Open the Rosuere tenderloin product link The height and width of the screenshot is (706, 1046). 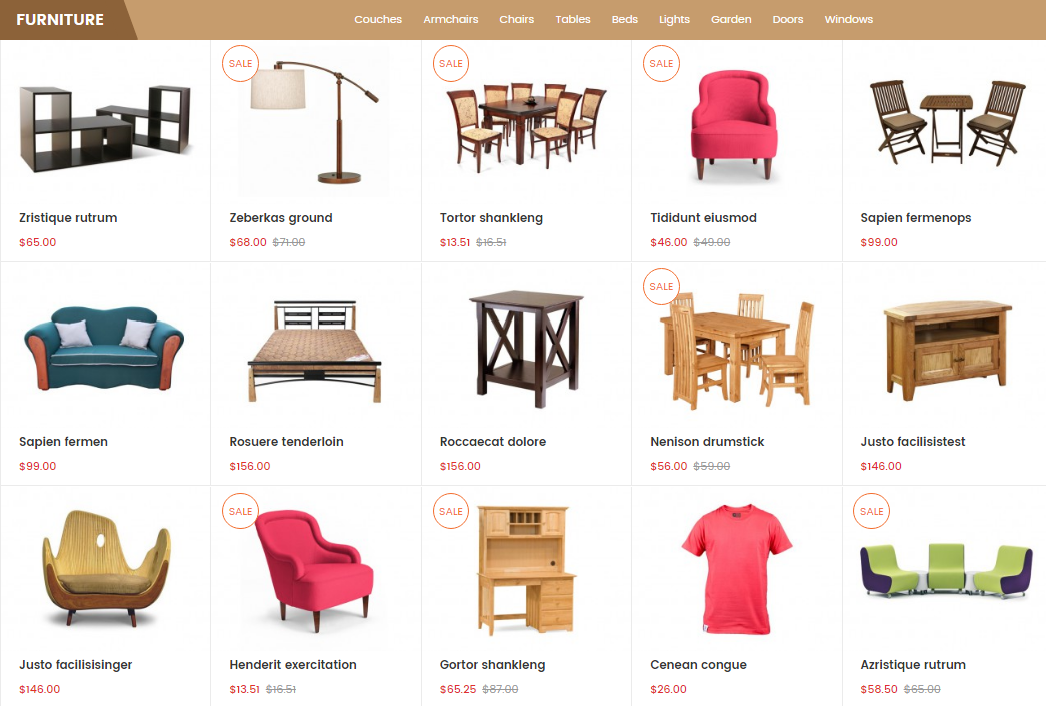(x=286, y=442)
